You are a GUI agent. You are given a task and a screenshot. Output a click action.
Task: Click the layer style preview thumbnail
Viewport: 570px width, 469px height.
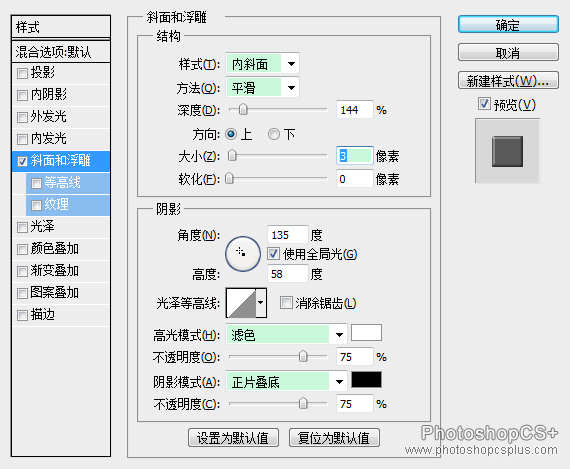[507, 151]
